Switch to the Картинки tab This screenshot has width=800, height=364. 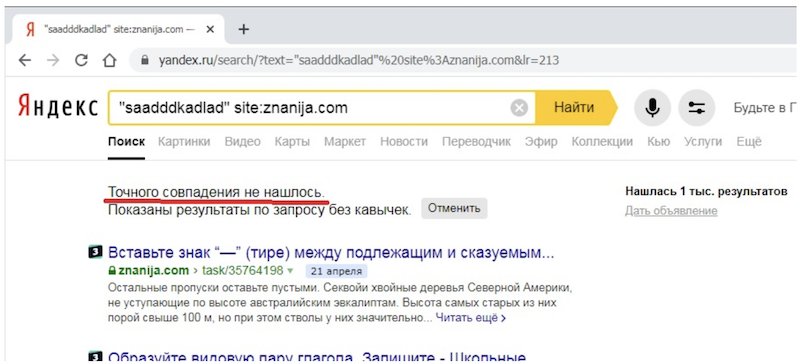coord(184,141)
